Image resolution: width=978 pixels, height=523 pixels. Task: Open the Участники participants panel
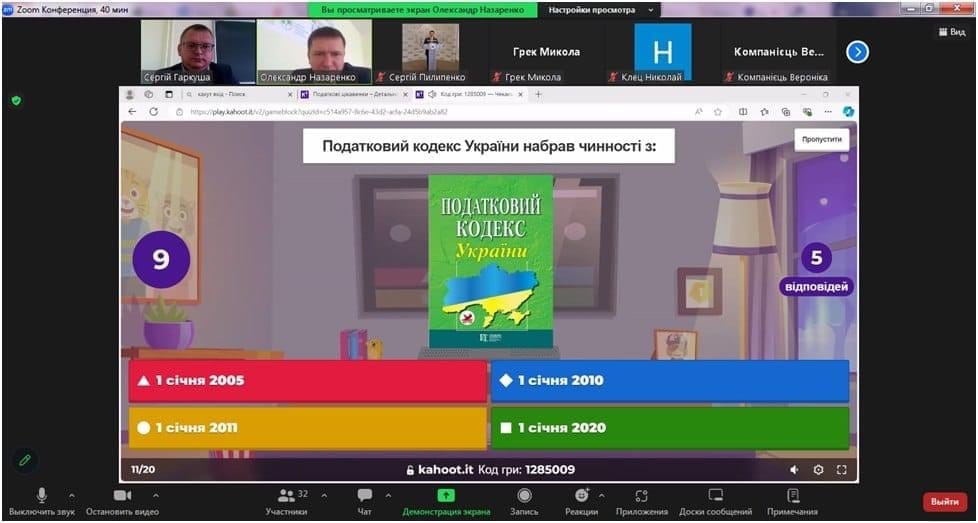click(x=287, y=496)
